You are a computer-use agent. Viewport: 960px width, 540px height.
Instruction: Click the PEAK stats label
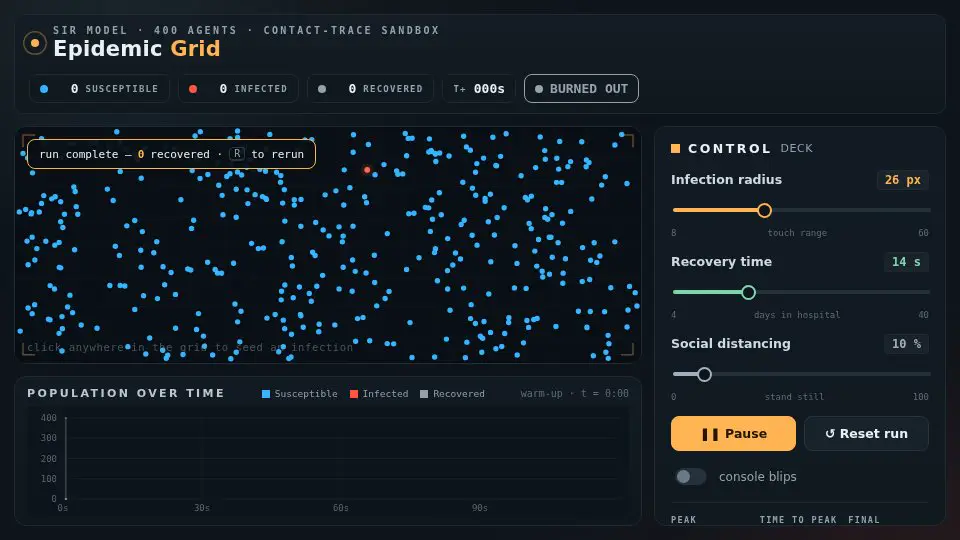coord(683,520)
